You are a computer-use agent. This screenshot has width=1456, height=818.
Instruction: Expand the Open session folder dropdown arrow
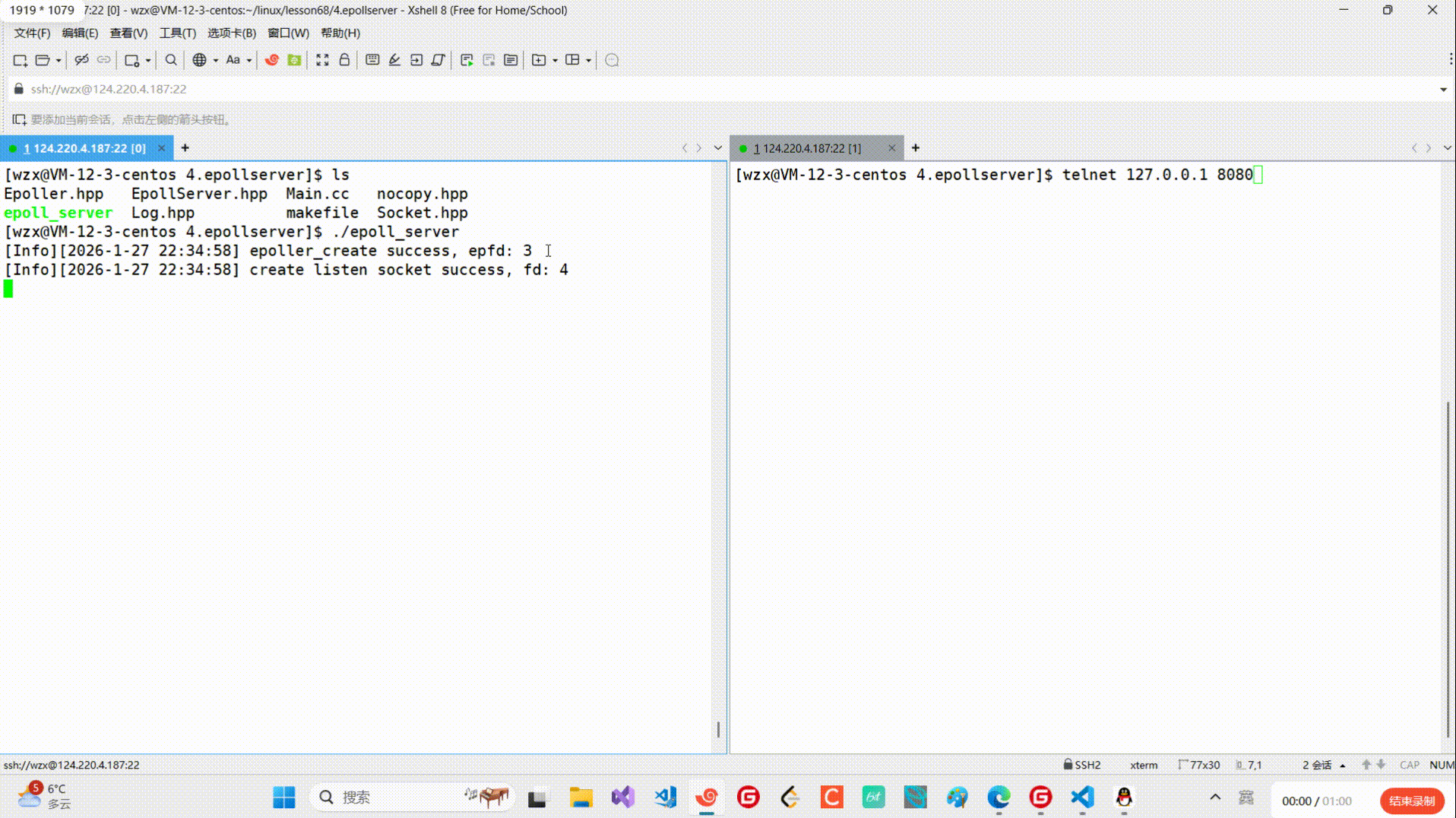59,60
